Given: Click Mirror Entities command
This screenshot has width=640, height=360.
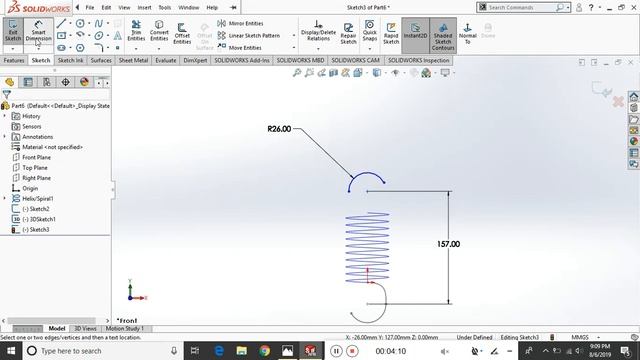Looking at the screenshot, I should tap(240, 24).
